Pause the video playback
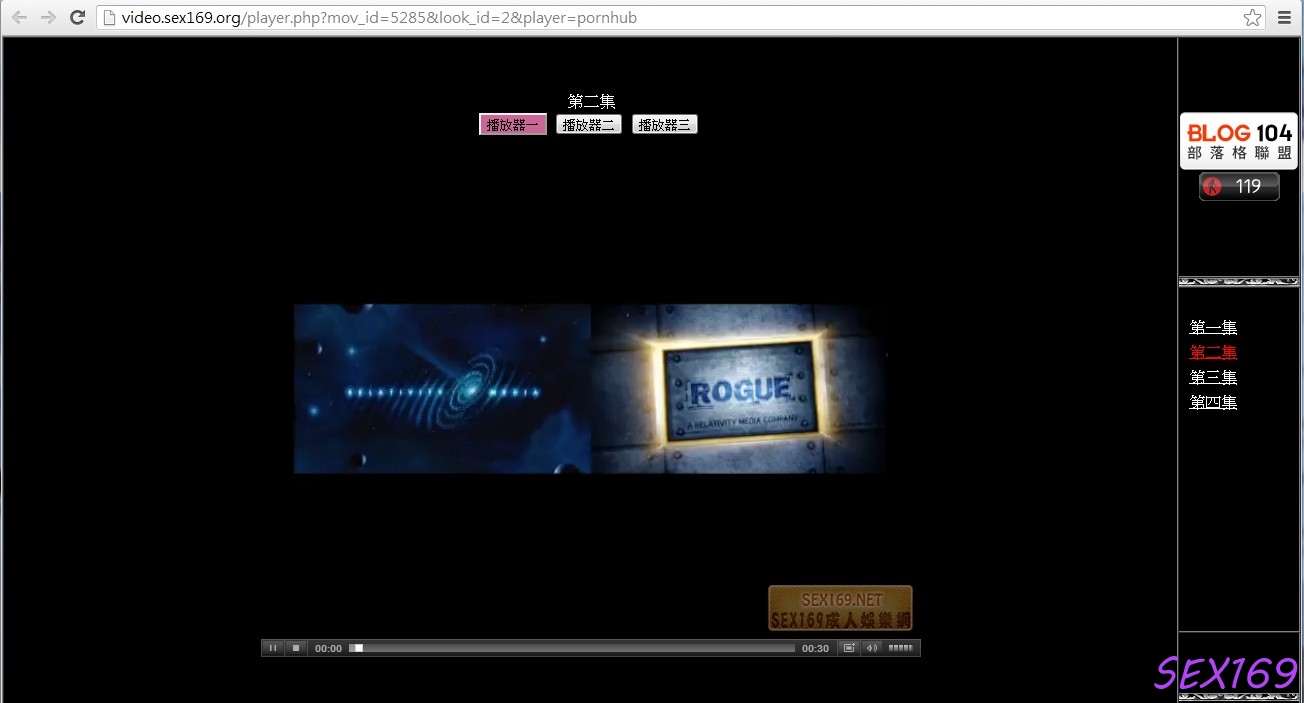The image size is (1304, 703). pos(273,648)
